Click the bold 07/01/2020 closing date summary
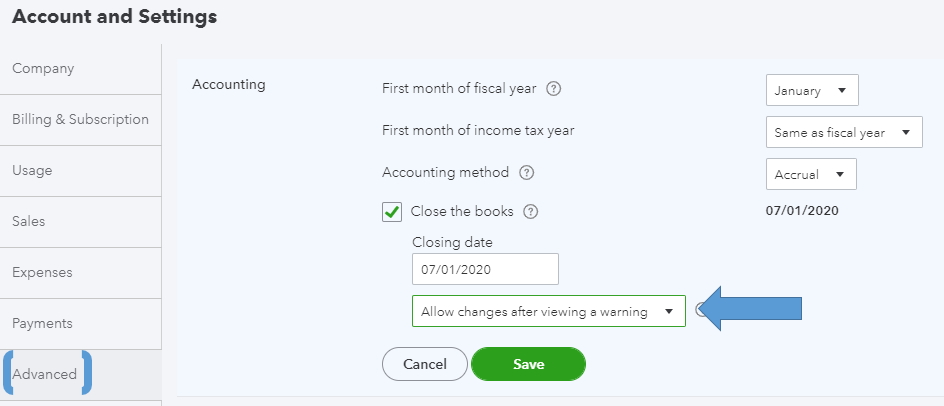Screen dimensions: 944x406 [801, 211]
